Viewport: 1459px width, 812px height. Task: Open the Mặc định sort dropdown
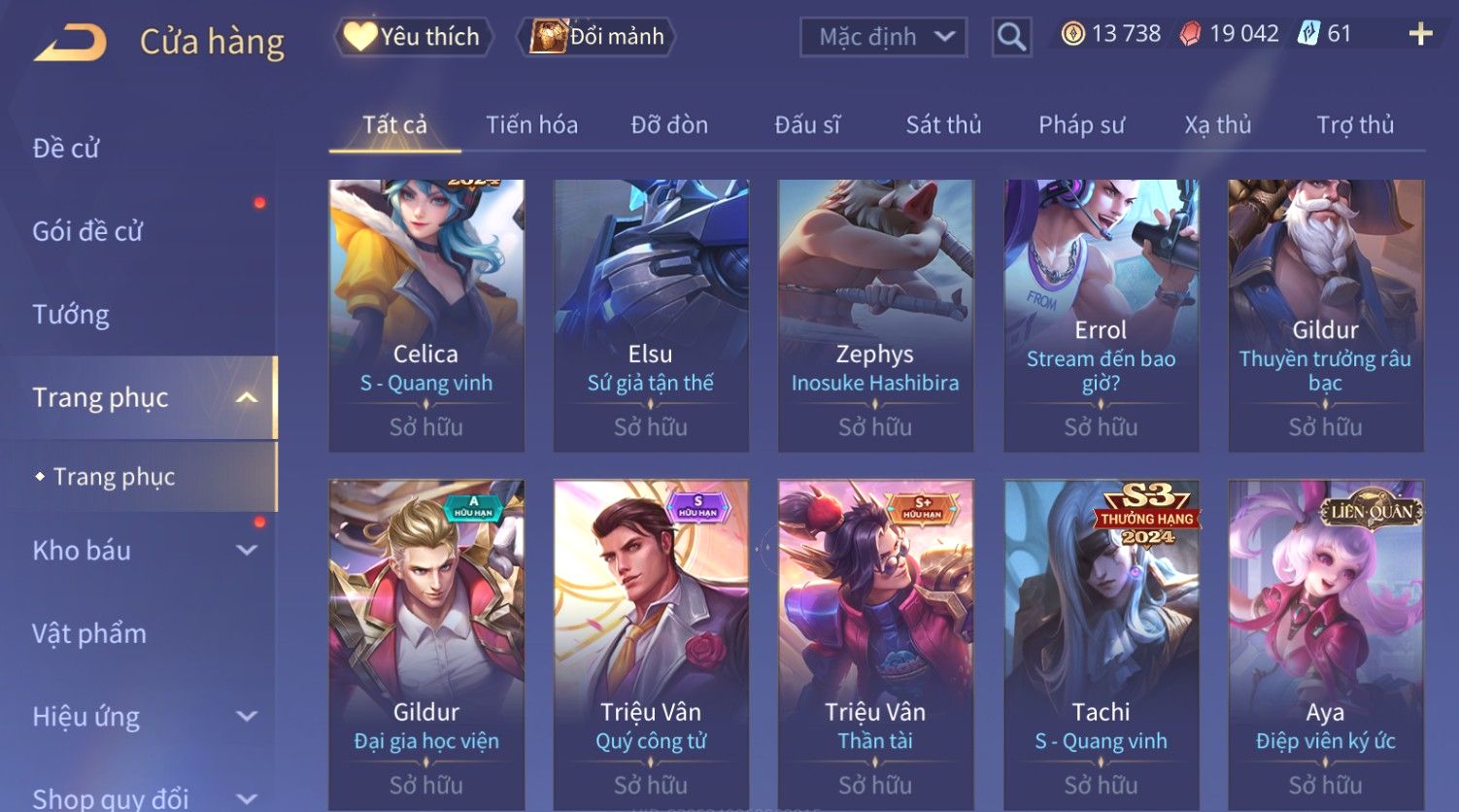click(x=883, y=37)
